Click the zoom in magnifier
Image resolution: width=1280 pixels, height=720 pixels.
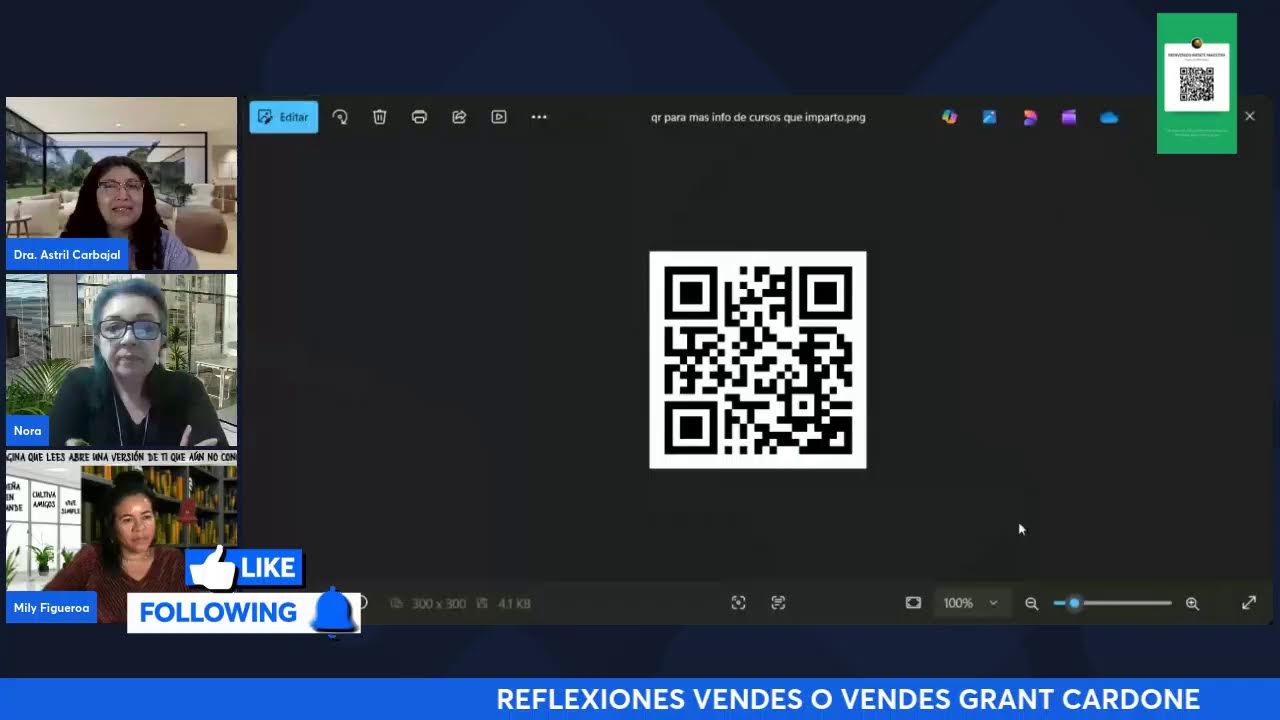click(x=1192, y=603)
